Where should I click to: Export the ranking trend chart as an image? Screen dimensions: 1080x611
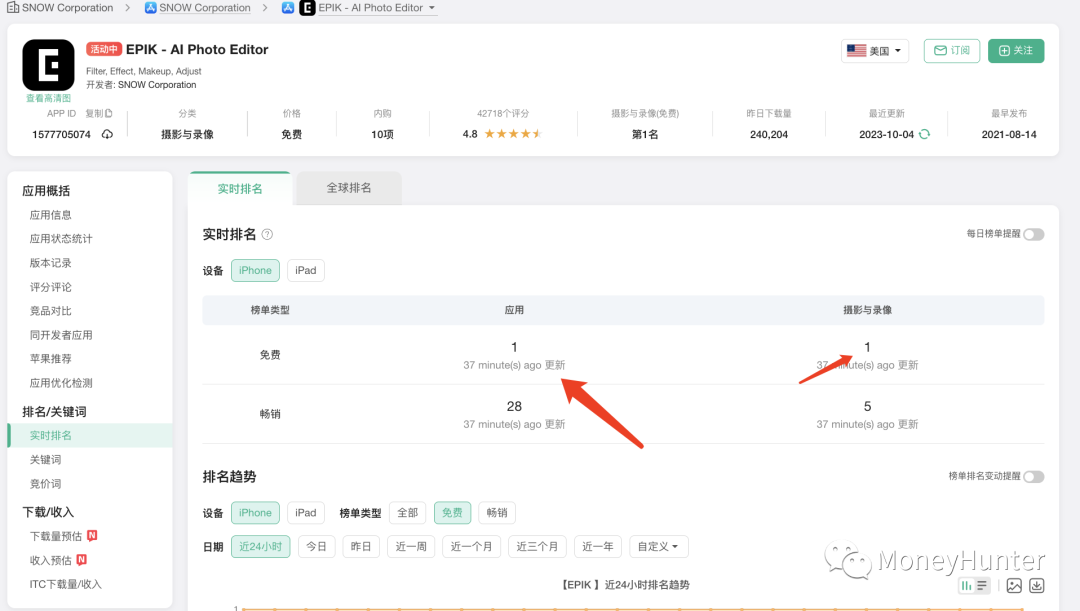click(x=1014, y=586)
